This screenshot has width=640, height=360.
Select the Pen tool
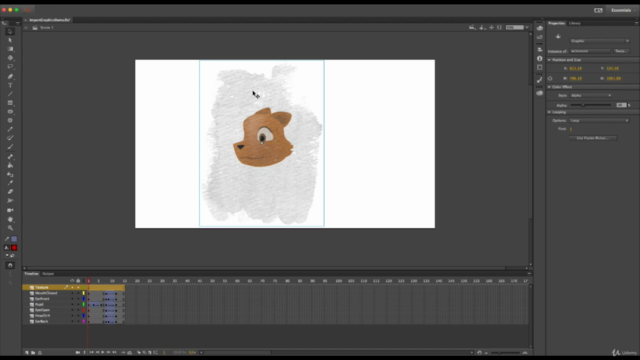pos(10,76)
